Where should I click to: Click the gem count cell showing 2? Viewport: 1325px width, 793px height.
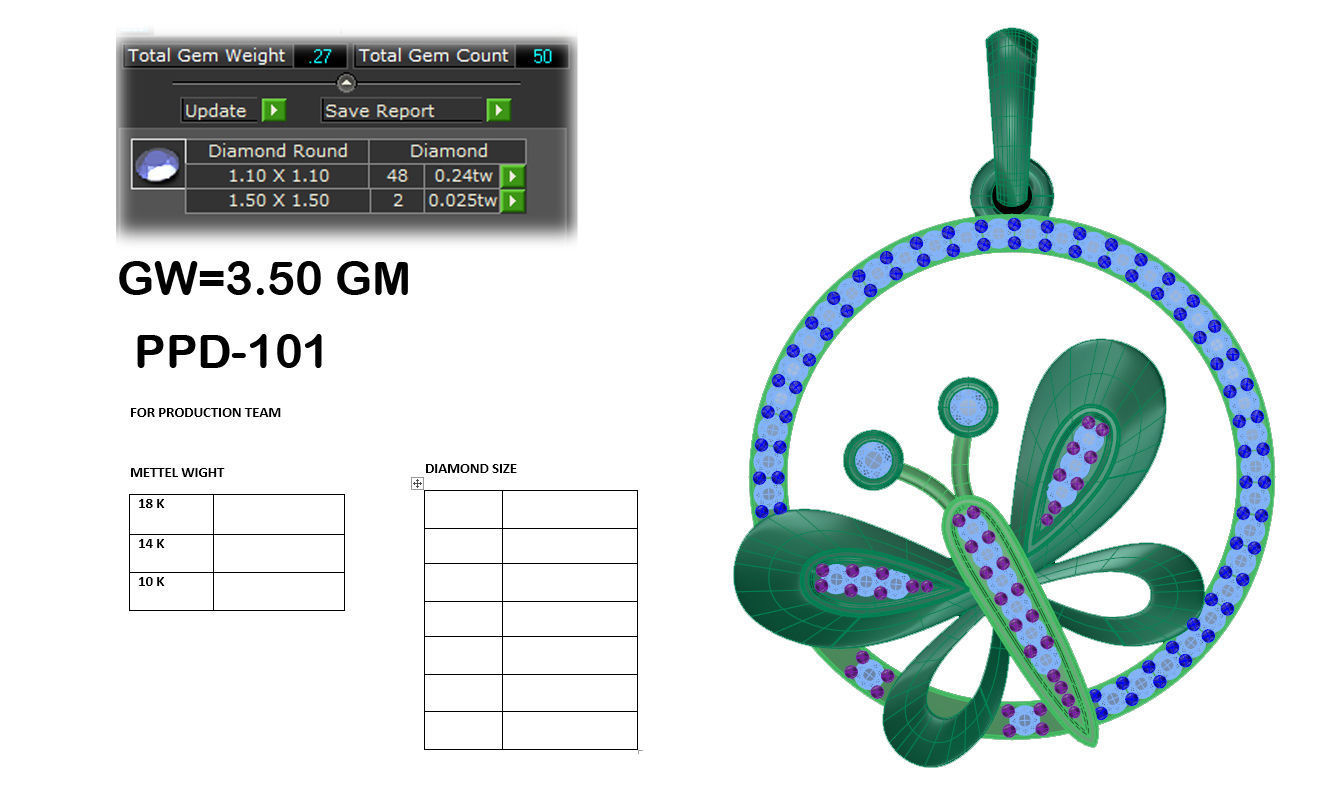pyautogui.click(x=396, y=201)
